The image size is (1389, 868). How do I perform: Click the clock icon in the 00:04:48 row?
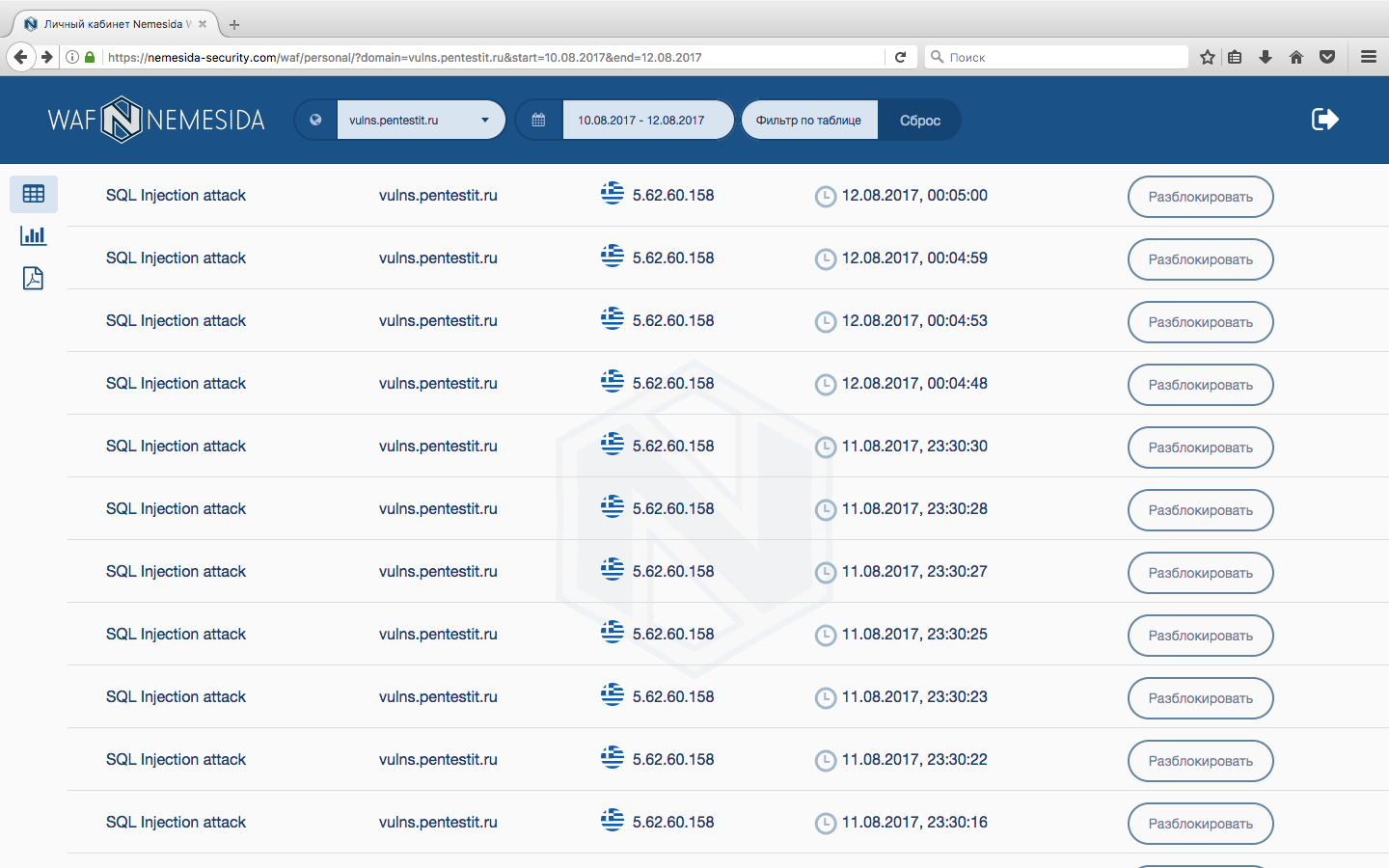(x=826, y=385)
